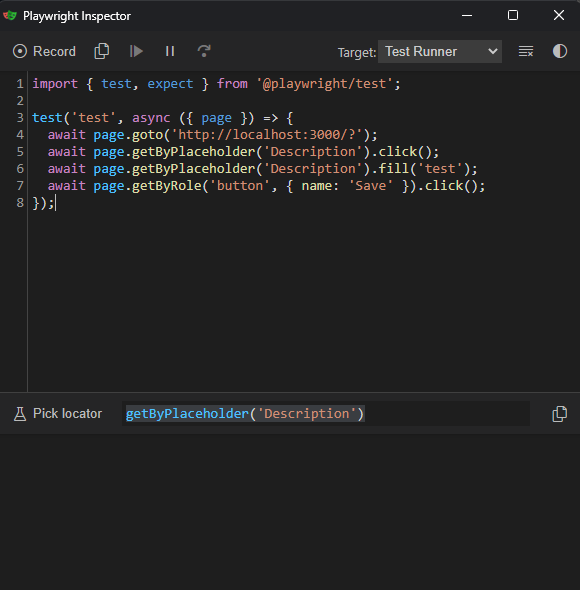580x590 pixels.
Task: Click the Save button locator code line
Action: coord(266,186)
